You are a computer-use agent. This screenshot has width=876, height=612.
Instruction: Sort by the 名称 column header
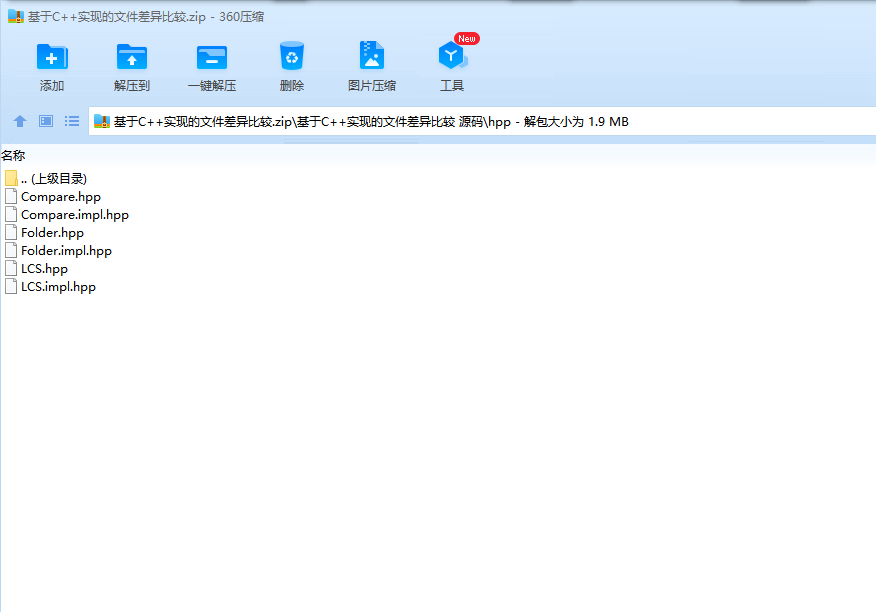point(13,155)
